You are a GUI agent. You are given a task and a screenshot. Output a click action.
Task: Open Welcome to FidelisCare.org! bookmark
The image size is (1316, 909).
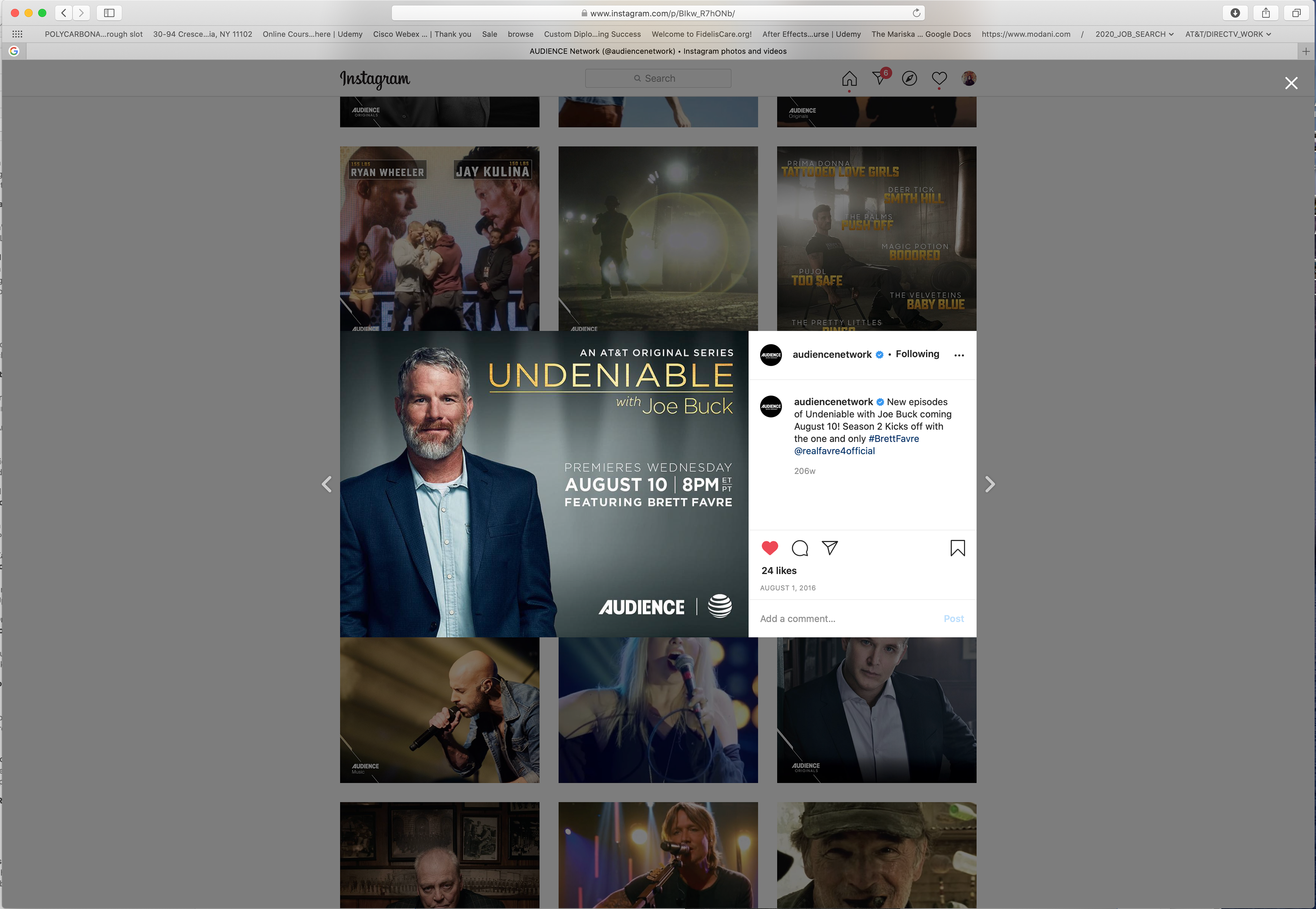(x=701, y=34)
